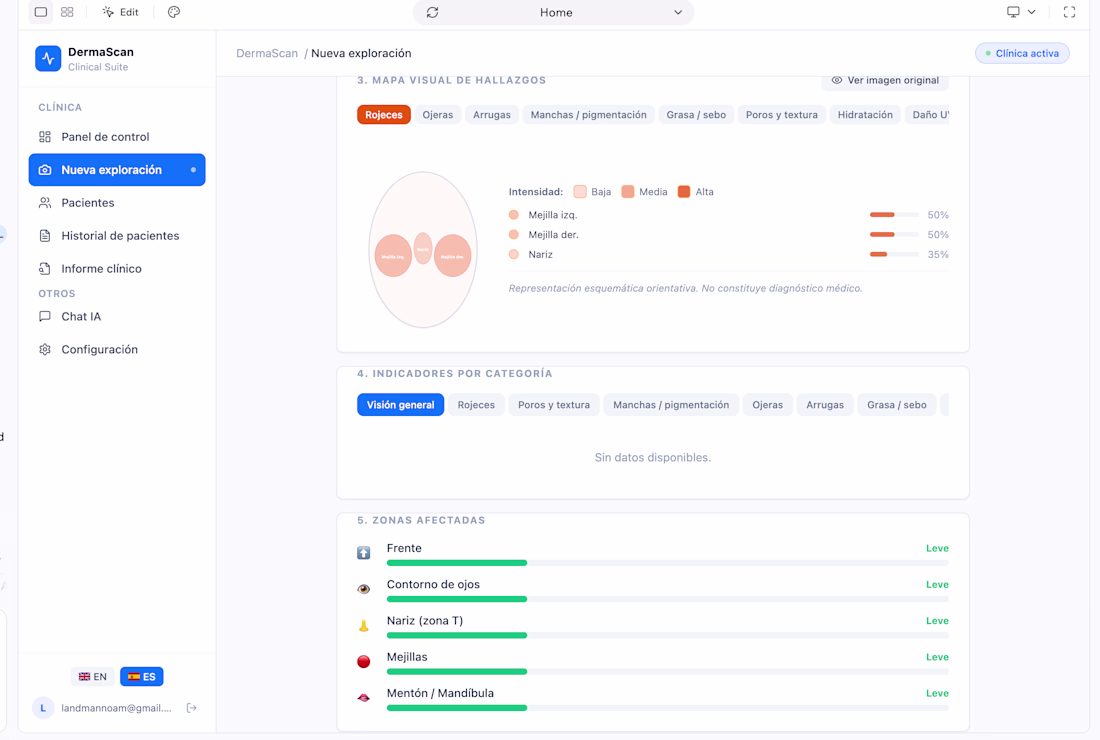This screenshot has height=740, width=1100.
Task: Click the Clínica activa status badge
Action: (x=1022, y=53)
